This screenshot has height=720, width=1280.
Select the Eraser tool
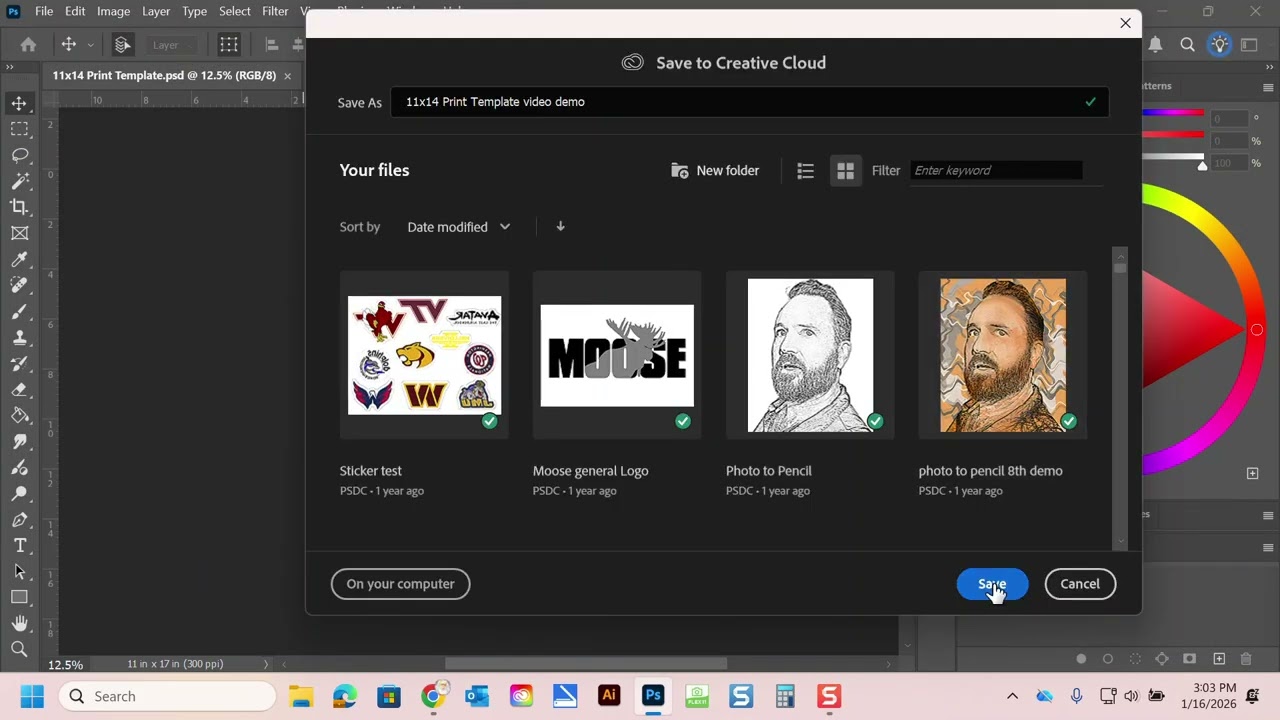point(19,389)
